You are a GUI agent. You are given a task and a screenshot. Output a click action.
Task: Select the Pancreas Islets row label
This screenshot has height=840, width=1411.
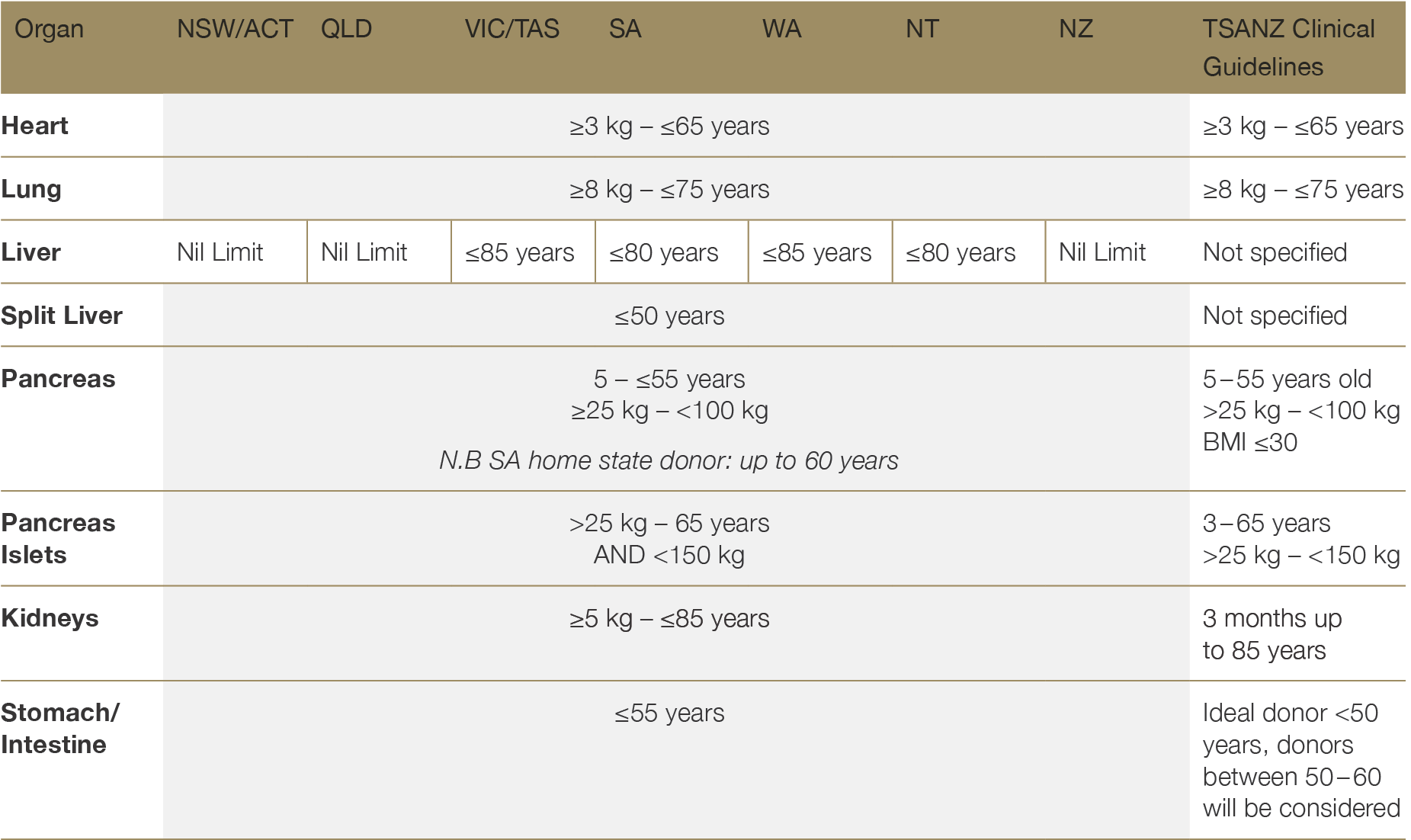coord(58,539)
